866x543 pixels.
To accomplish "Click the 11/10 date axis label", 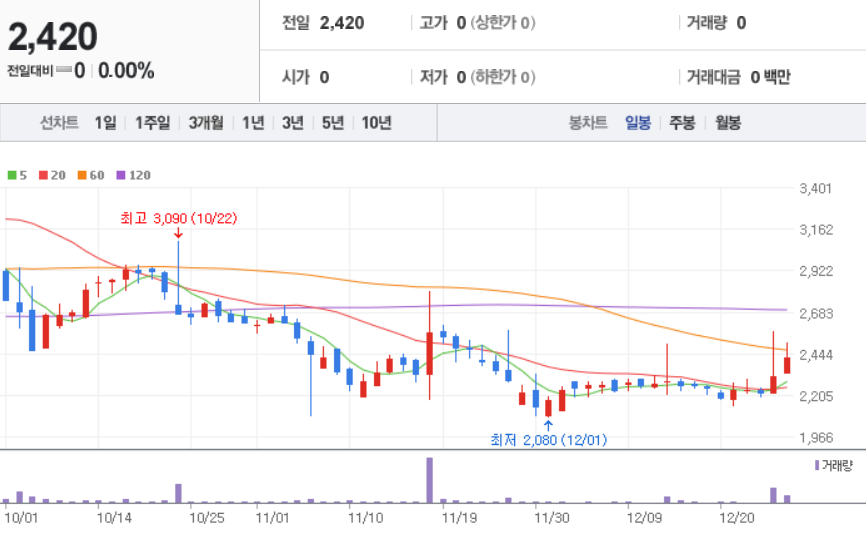I will [x=366, y=518].
